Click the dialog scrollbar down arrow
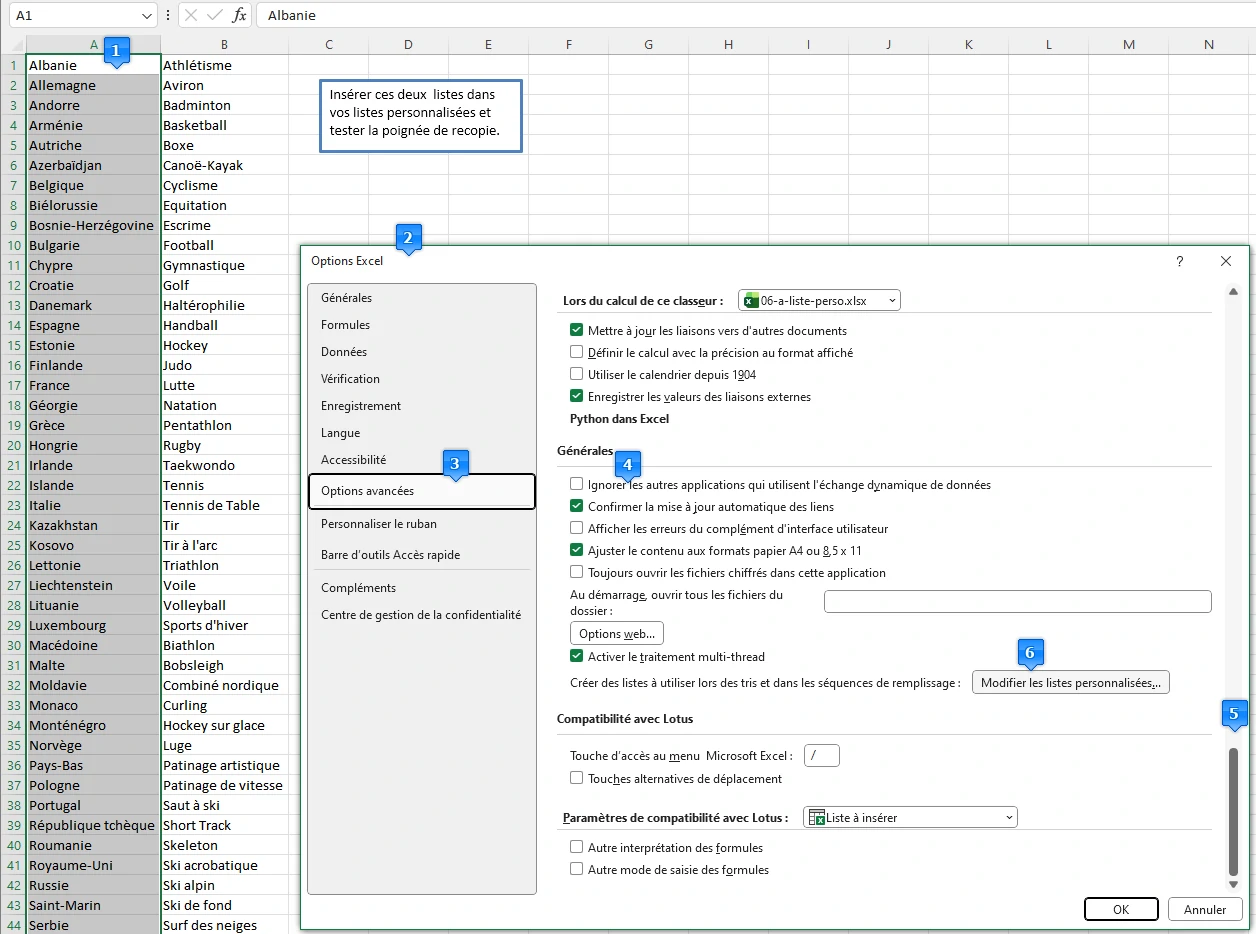 pos(1233,884)
